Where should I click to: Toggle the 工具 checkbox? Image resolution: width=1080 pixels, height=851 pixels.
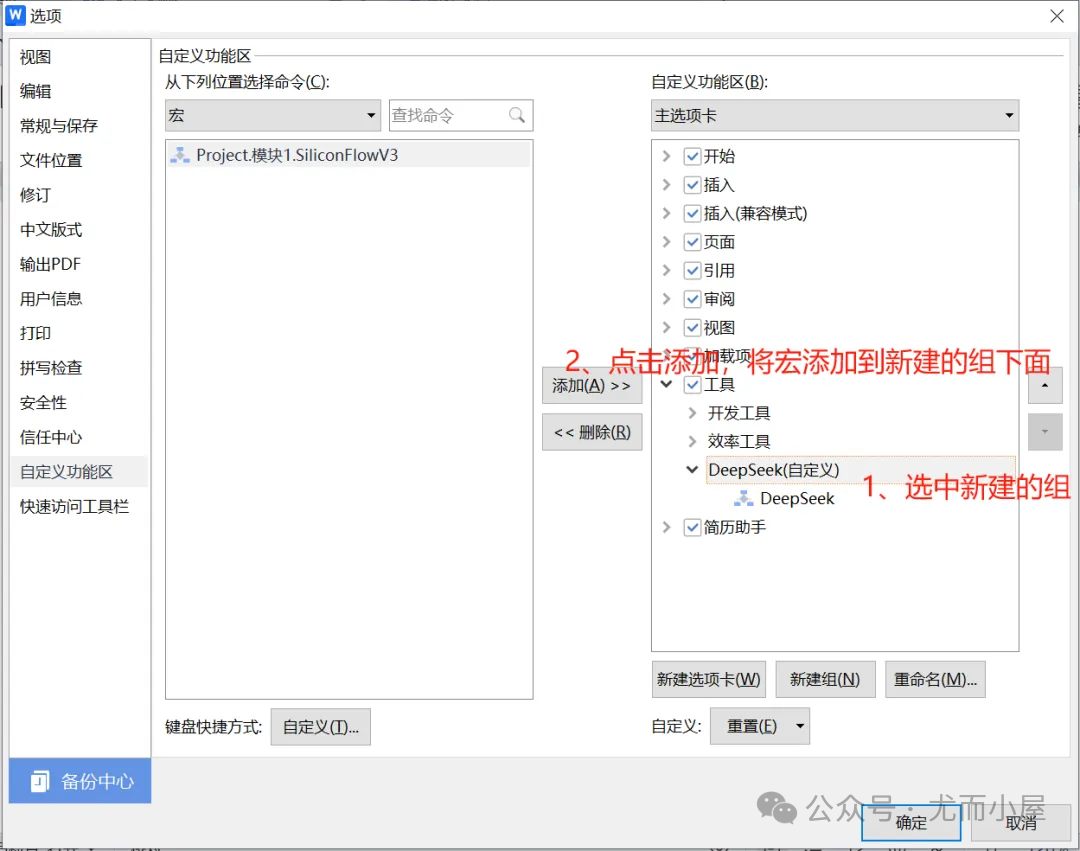coord(692,385)
